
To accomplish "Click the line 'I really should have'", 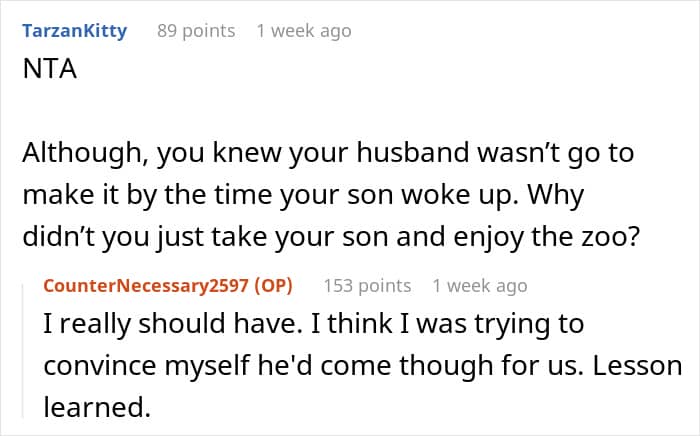I will click(313, 324).
